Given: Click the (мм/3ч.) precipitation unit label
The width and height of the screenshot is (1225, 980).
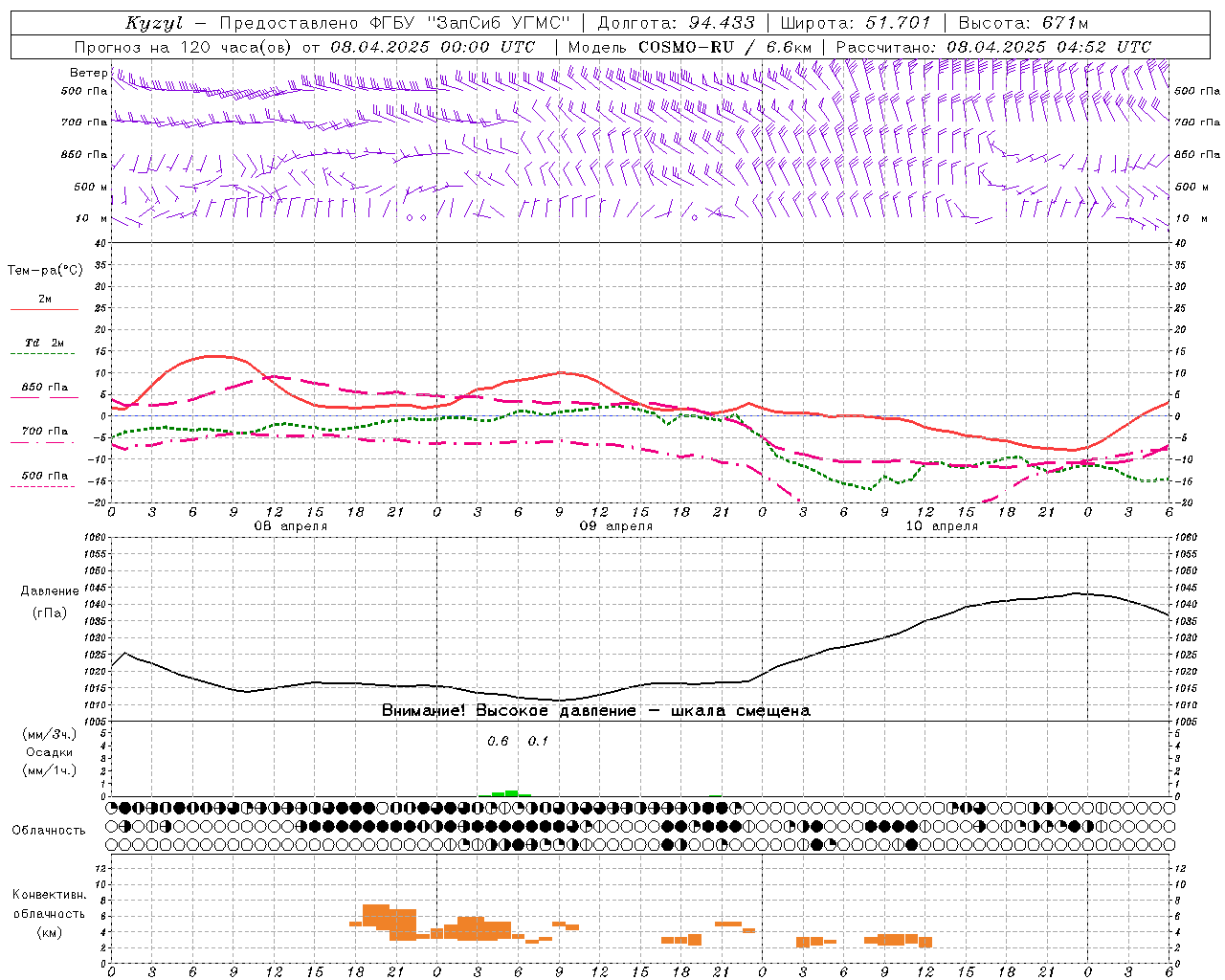Looking at the screenshot, I should point(50,734).
